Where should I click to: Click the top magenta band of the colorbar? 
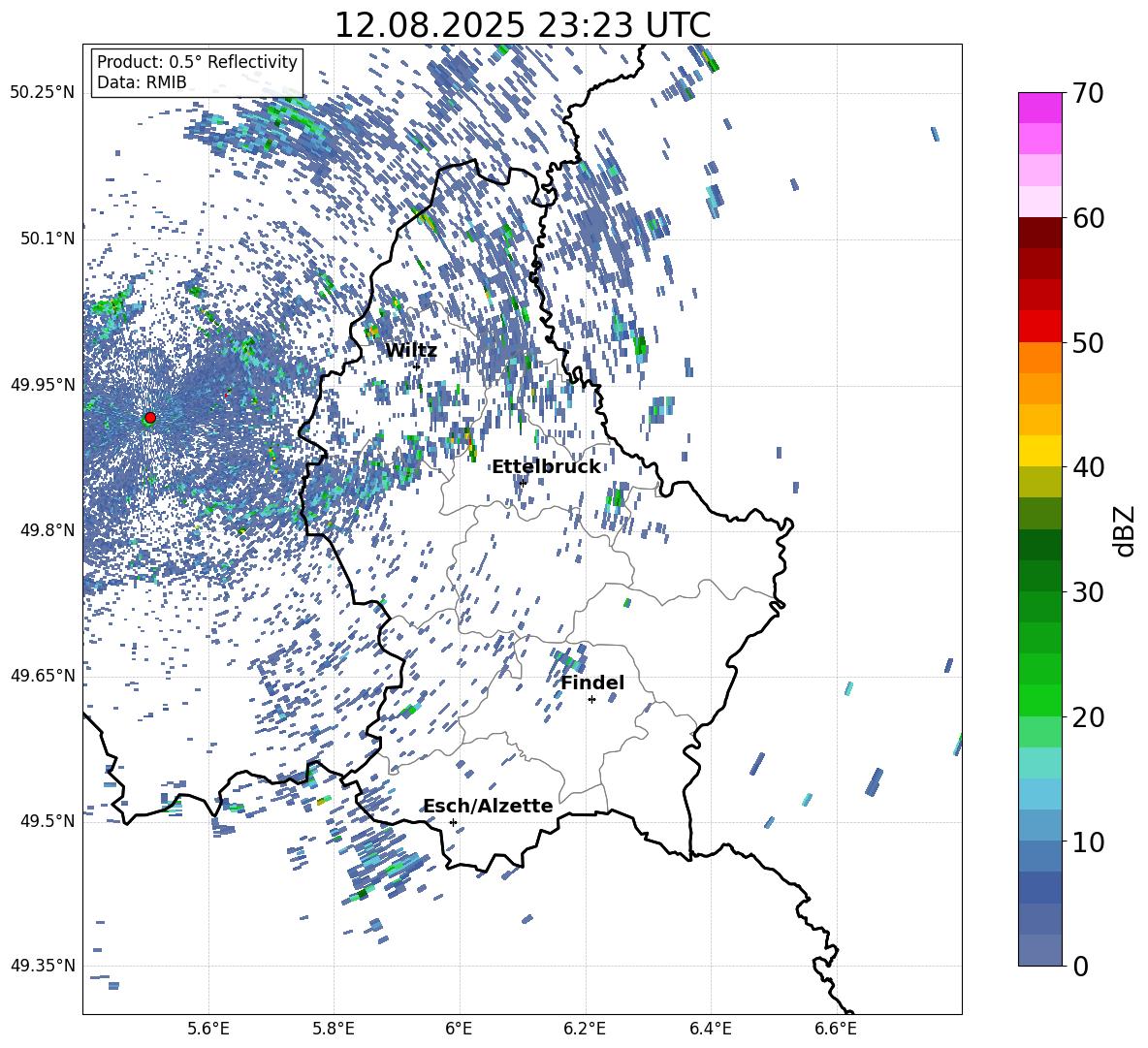pos(1039,108)
